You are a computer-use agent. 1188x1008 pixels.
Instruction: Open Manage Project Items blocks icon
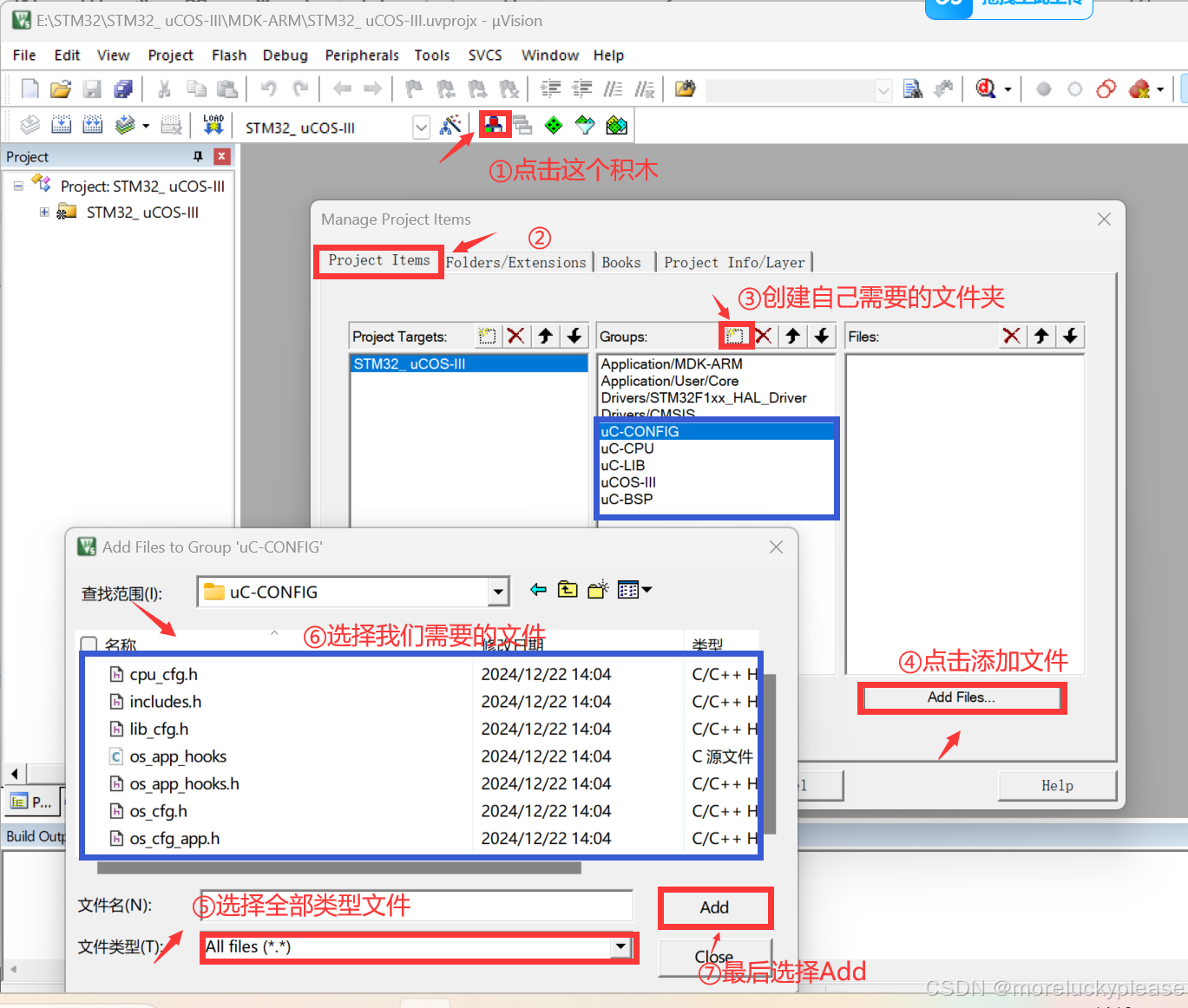(493, 125)
